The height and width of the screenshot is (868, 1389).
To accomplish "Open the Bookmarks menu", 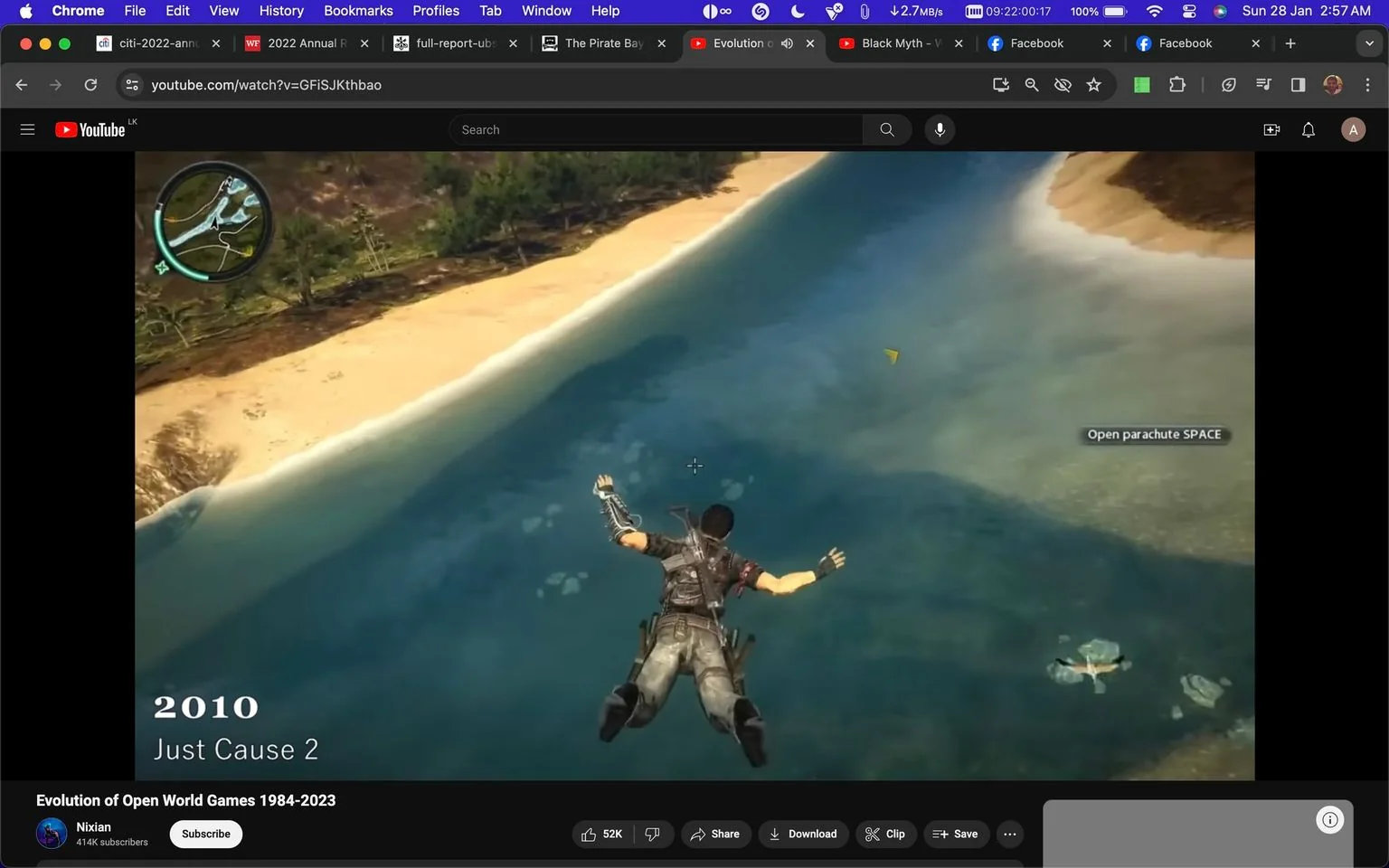I will (358, 11).
